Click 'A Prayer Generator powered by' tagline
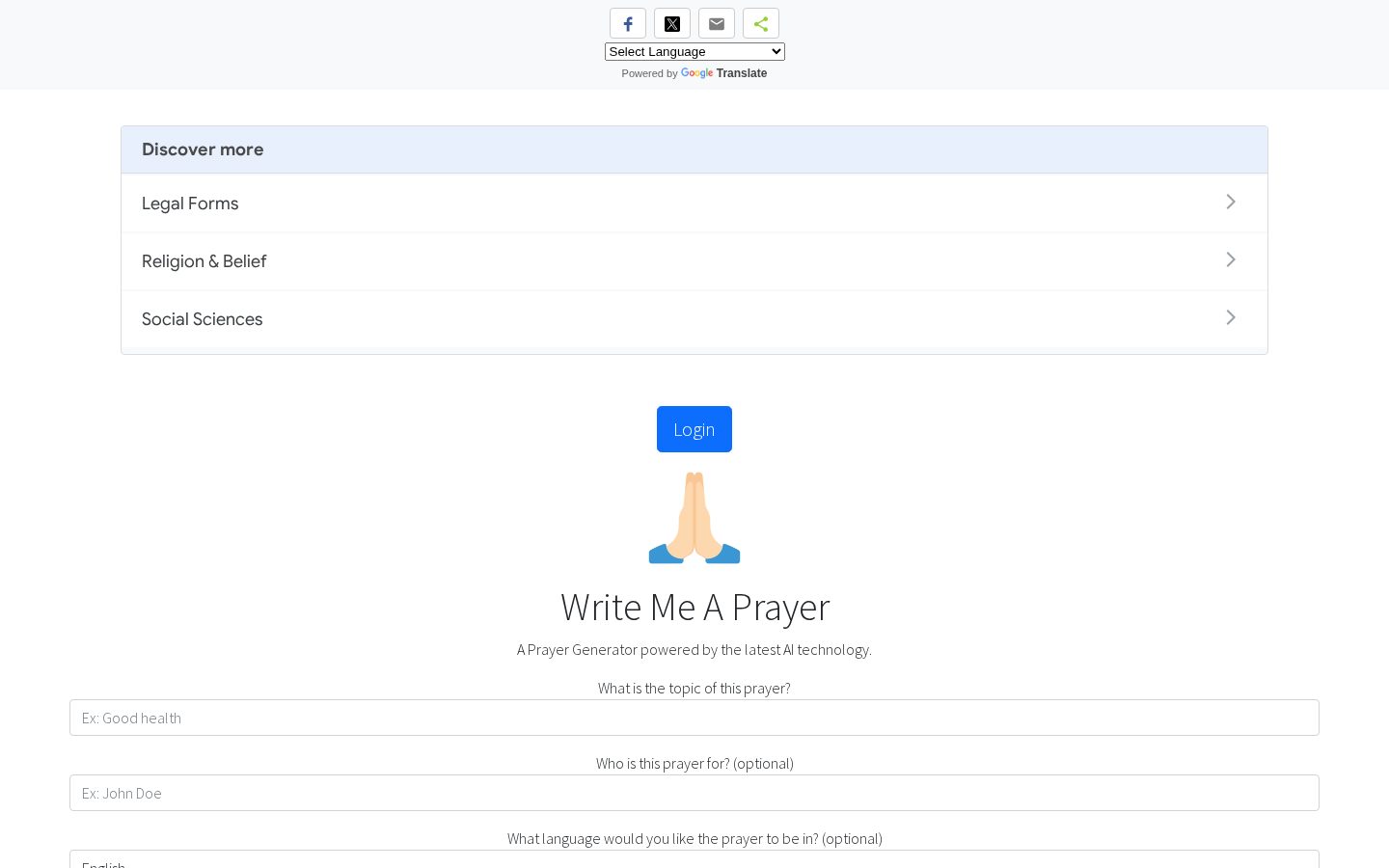Image resolution: width=1389 pixels, height=868 pixels. pos(694,649)
